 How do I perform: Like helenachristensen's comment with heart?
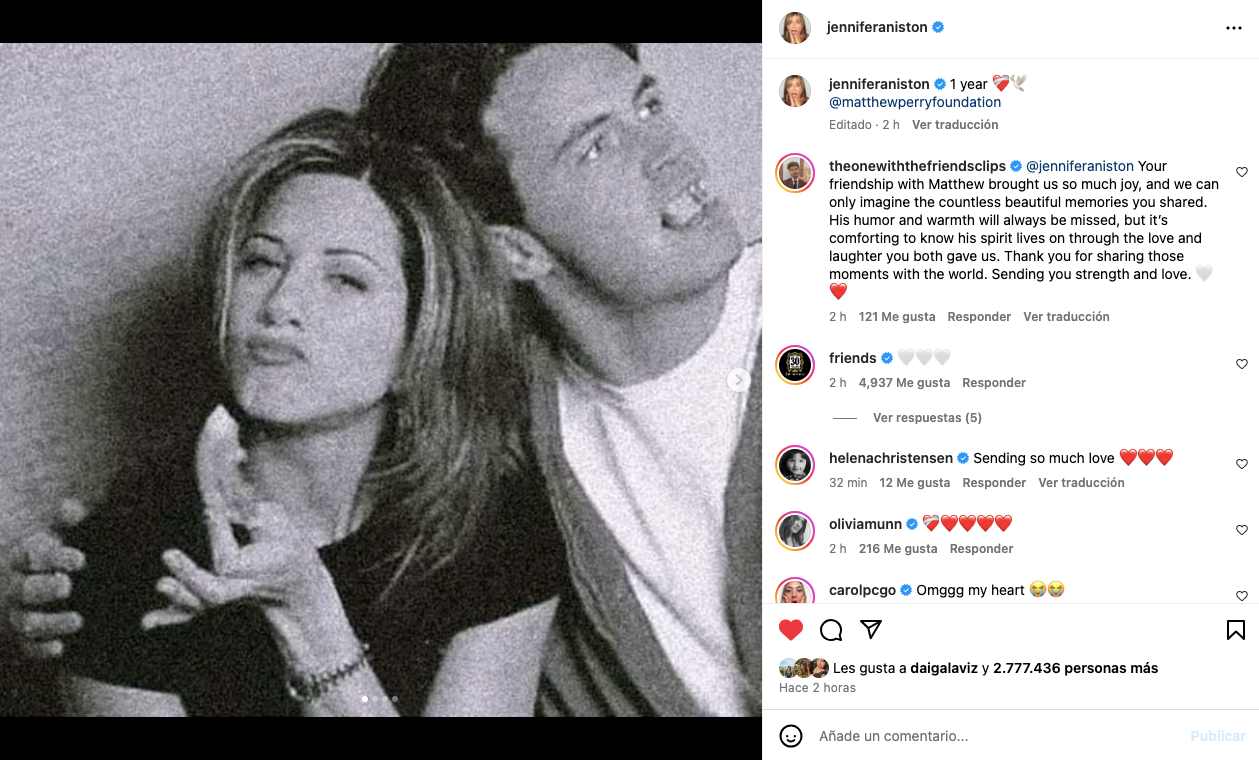click(x=1241, y=464)
